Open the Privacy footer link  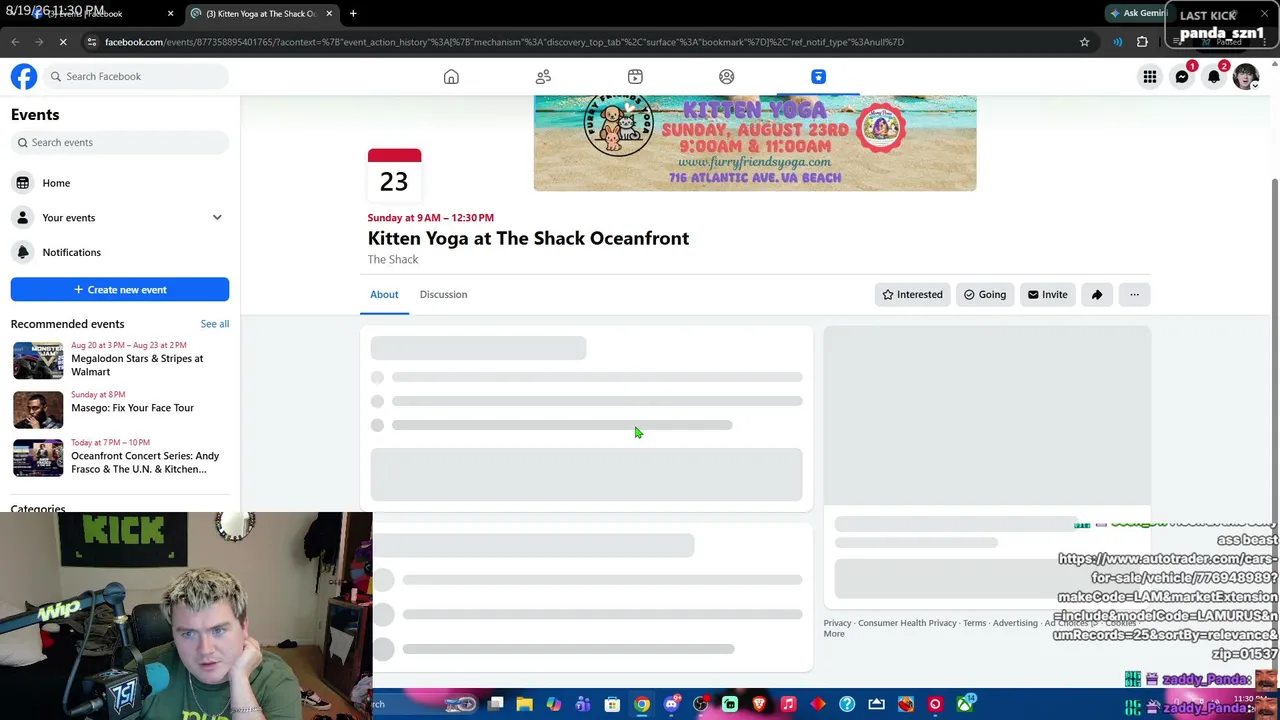pyautogui.click(x=837, y=623)
